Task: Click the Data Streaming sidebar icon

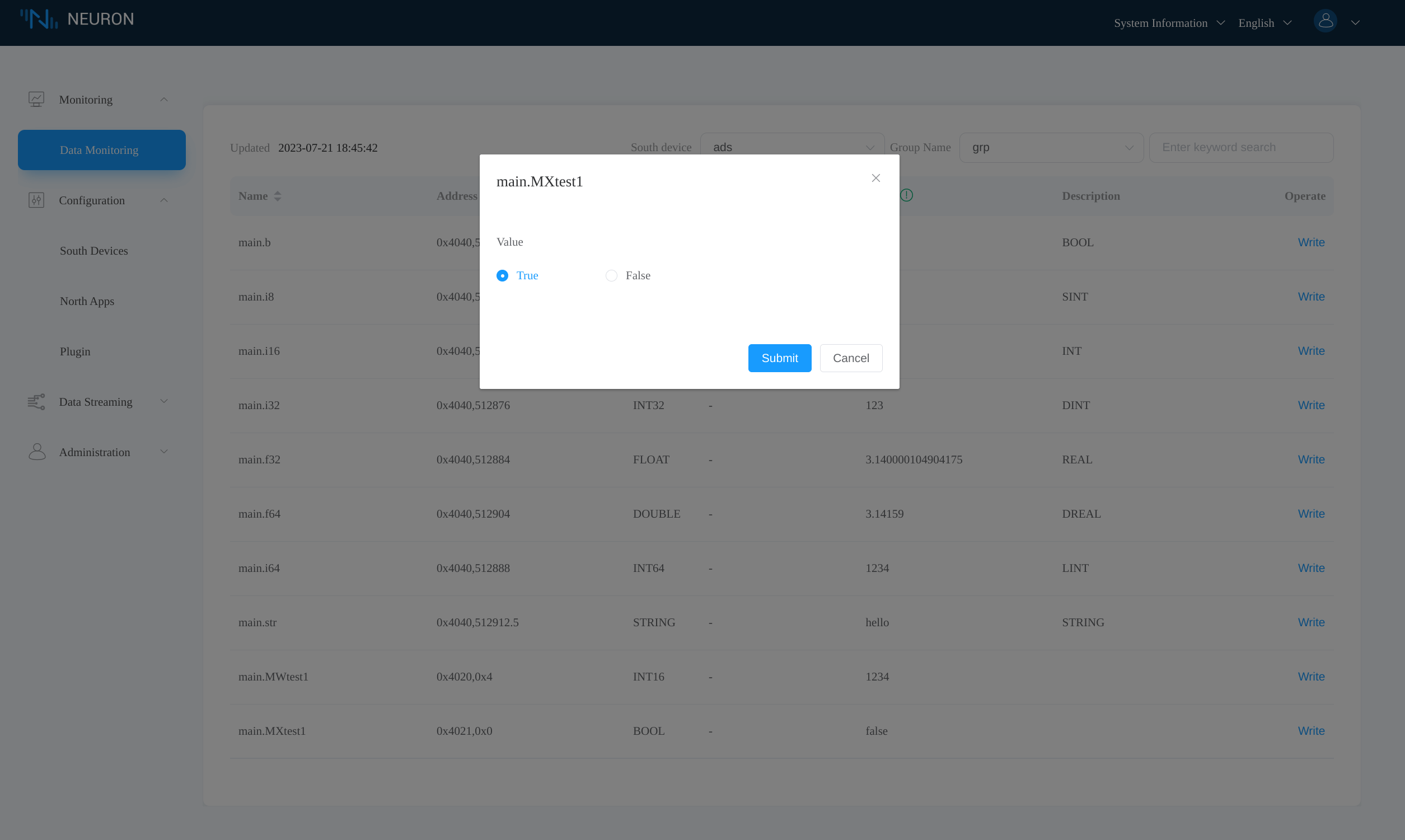Action: [36, 401]
